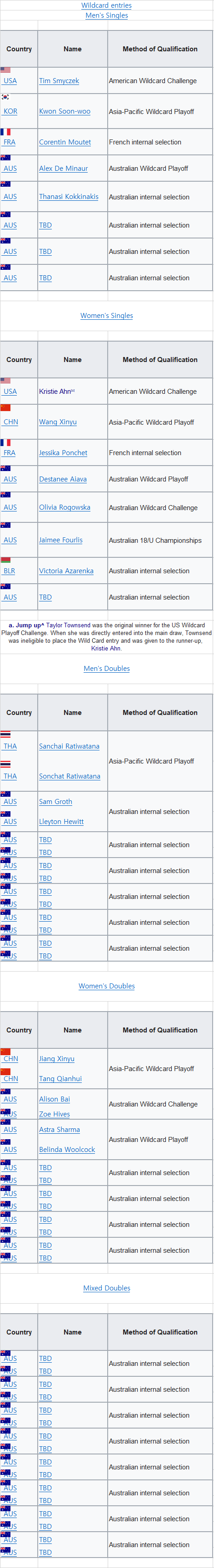Click the French flag beside Corentin Moutet
This screenshot has height=1568, width=214.
coord(5,131)
